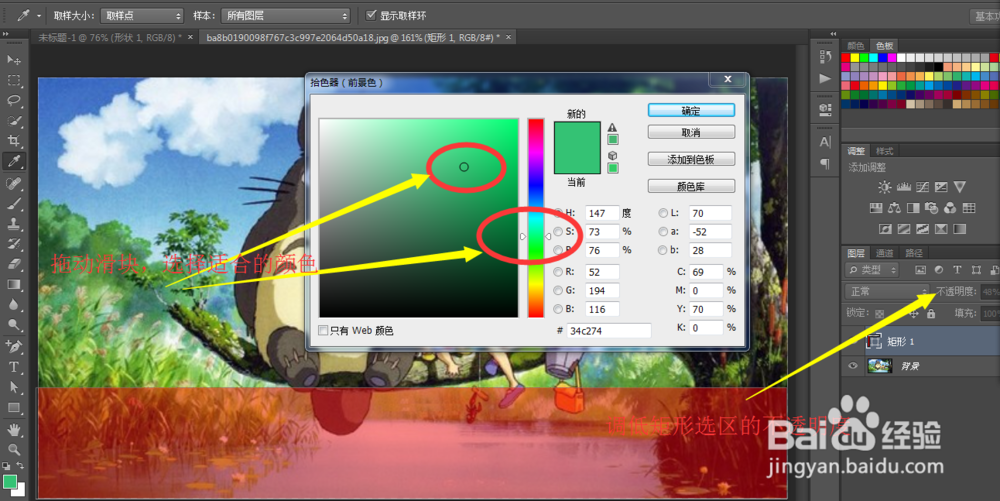
Task: Click the foreground color swatch in toolbox
Action: tap(10, 481)
